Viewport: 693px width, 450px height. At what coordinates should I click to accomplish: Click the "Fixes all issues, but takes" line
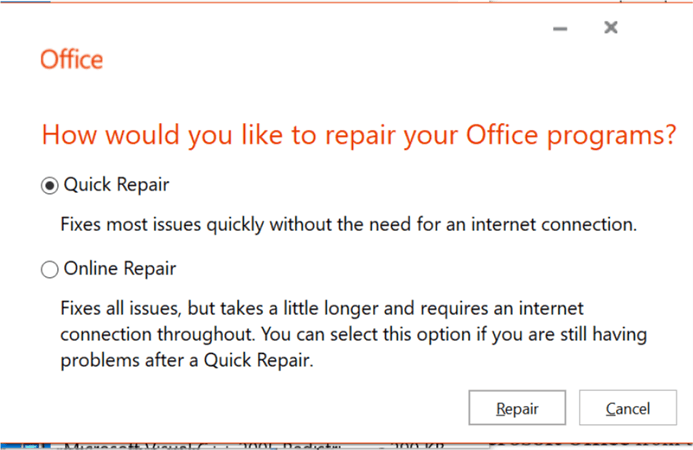coord(322,308)
